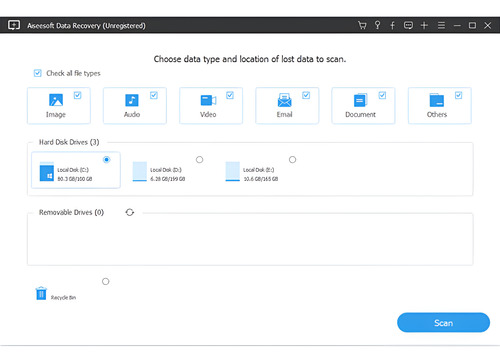Uncheck the Video file type checkbox
The height and width of the screenshot is (363, 500).
[230, 95]
